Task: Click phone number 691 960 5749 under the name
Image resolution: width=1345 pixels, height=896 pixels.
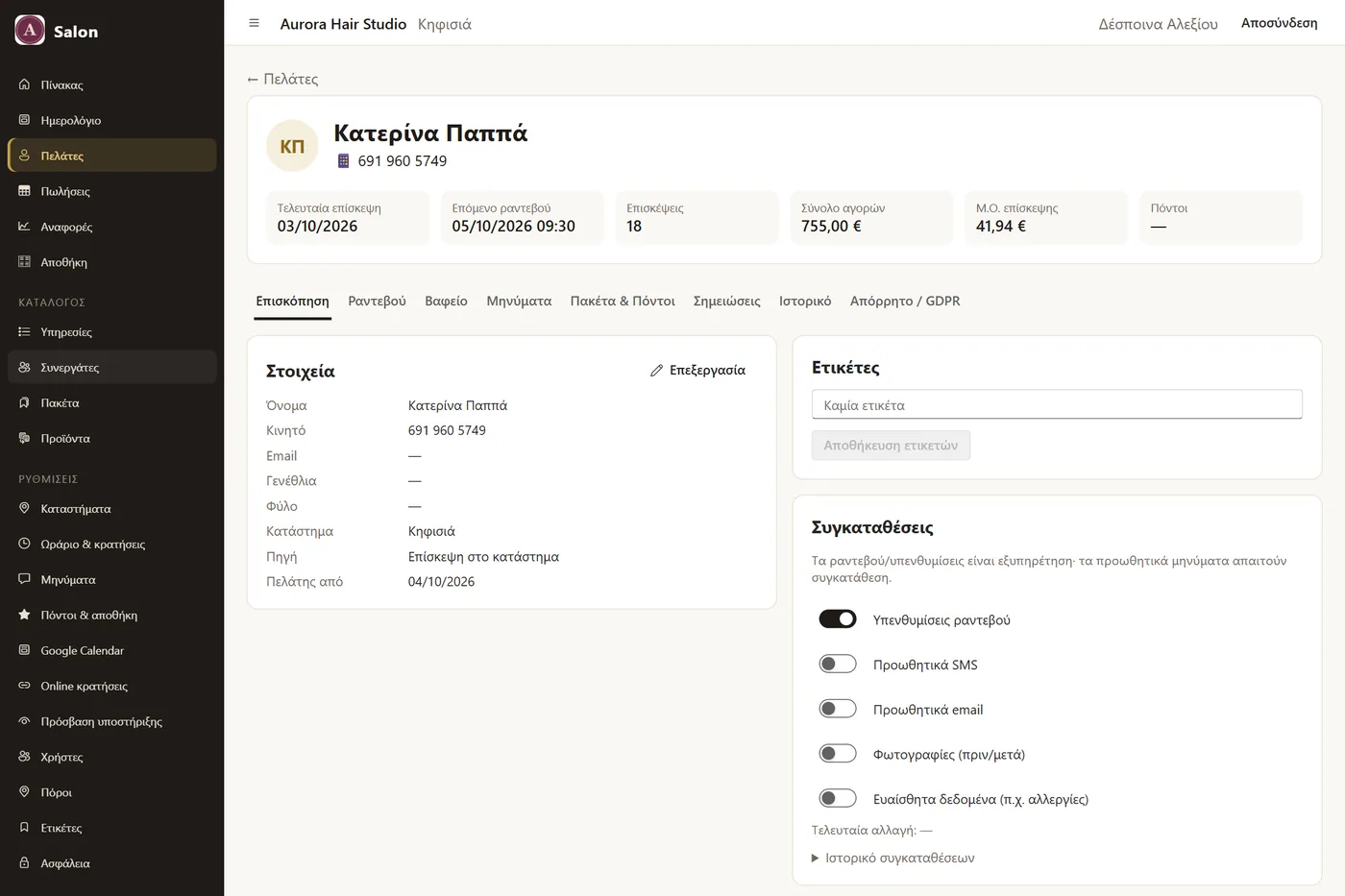Action: [x=403, y=161]
